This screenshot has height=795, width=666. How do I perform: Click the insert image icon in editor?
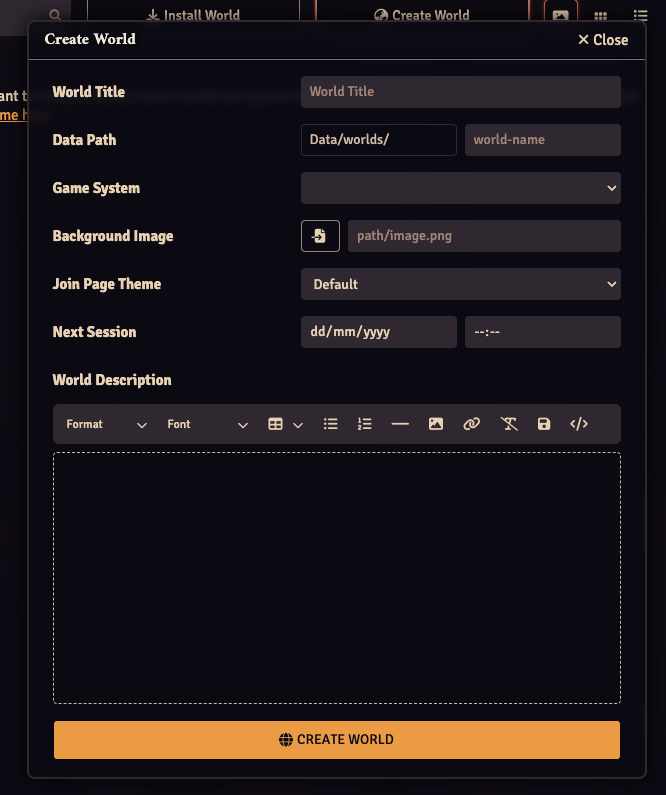click(x=436, y=424)
